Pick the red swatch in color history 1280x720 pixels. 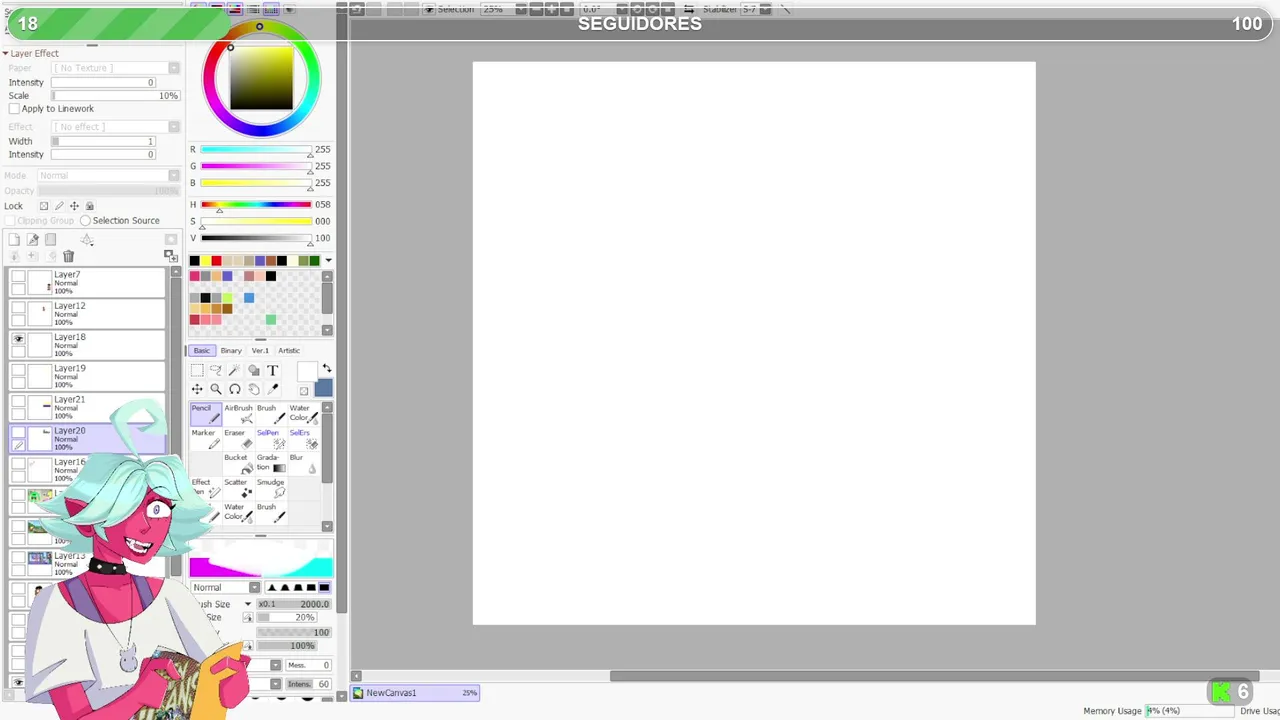(x=216, y=261)
